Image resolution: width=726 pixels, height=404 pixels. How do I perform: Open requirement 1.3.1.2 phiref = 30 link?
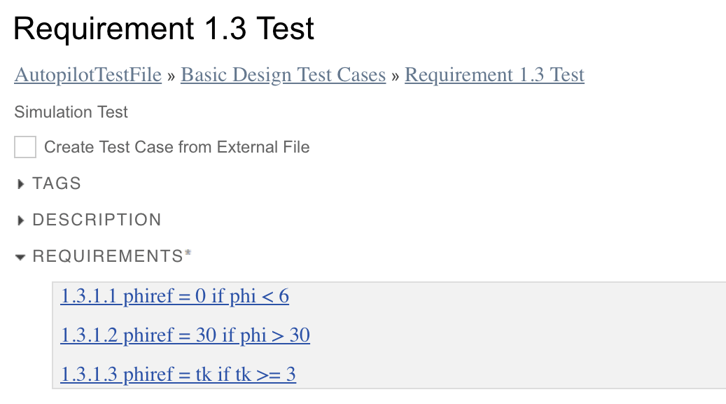point(185,335)
